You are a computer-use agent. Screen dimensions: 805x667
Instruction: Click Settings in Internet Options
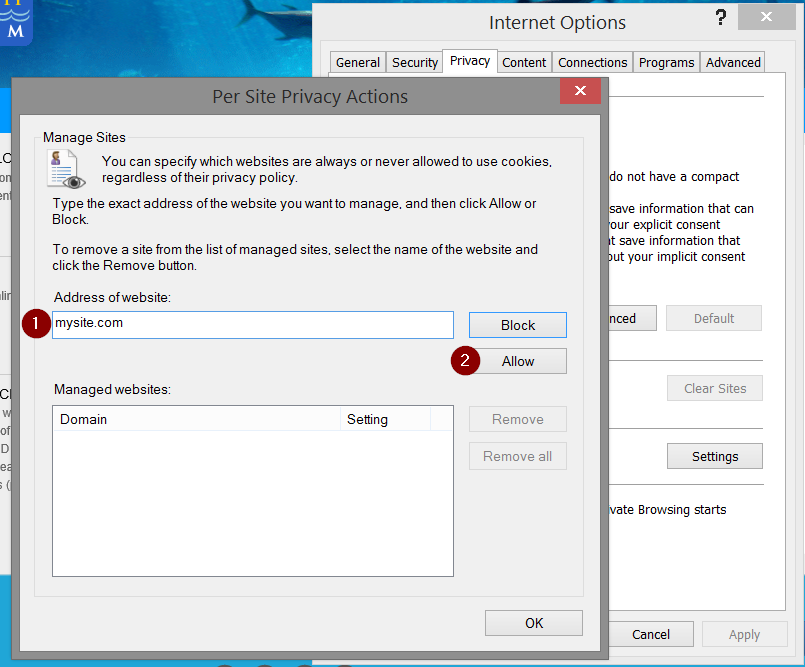[x=714, y=456]
